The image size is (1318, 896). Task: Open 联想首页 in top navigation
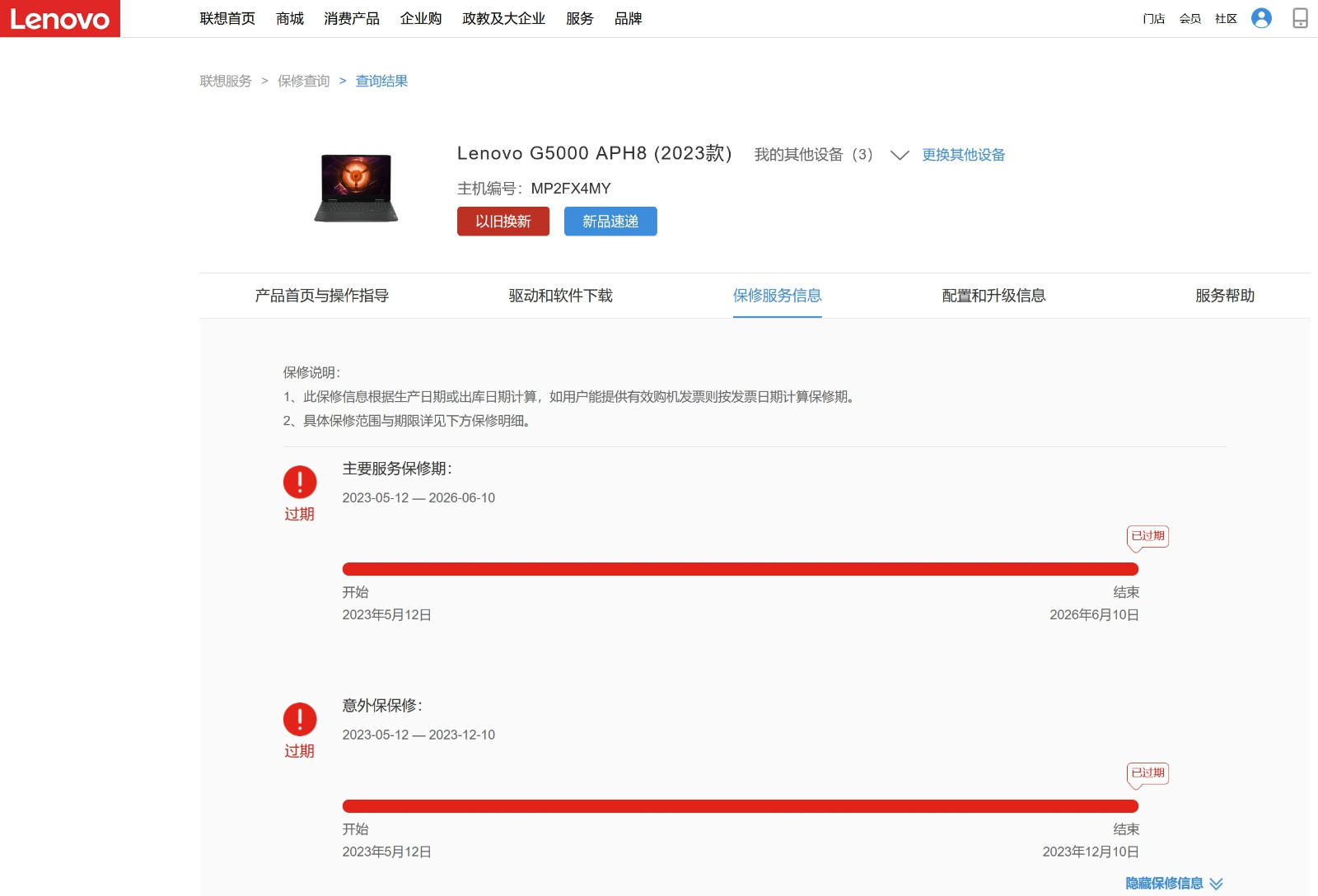tap(227, 18)
